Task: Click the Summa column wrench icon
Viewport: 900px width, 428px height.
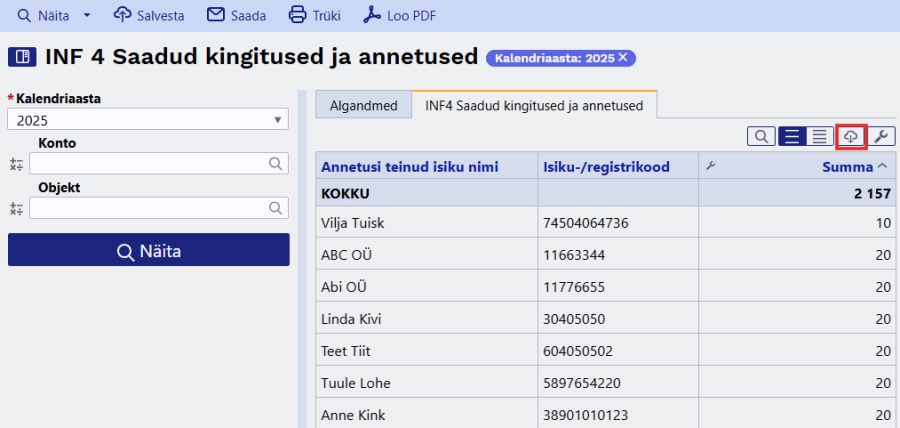Action: [711, 166]
